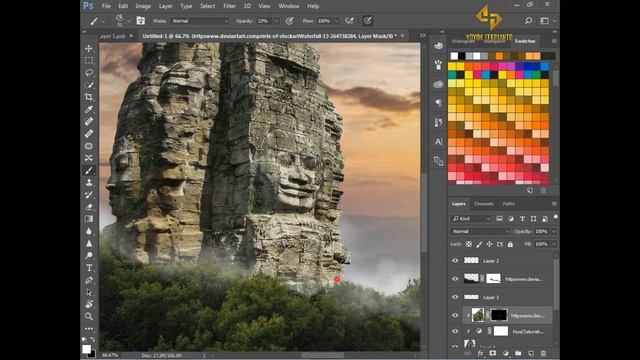The width and height of the screenshot is (640, 360).
Task: Switch to the Histogram tab
Action: 463,41
